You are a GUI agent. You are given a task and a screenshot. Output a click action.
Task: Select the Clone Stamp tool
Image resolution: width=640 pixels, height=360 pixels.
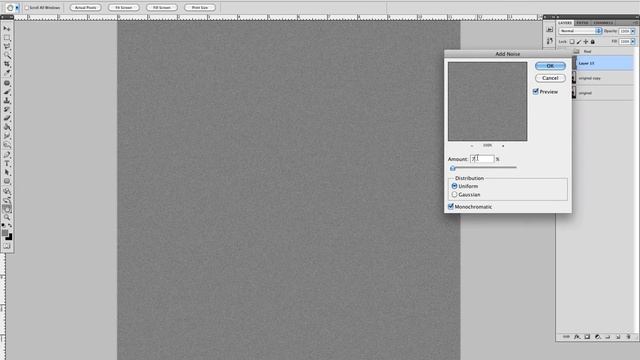[7, 101]
